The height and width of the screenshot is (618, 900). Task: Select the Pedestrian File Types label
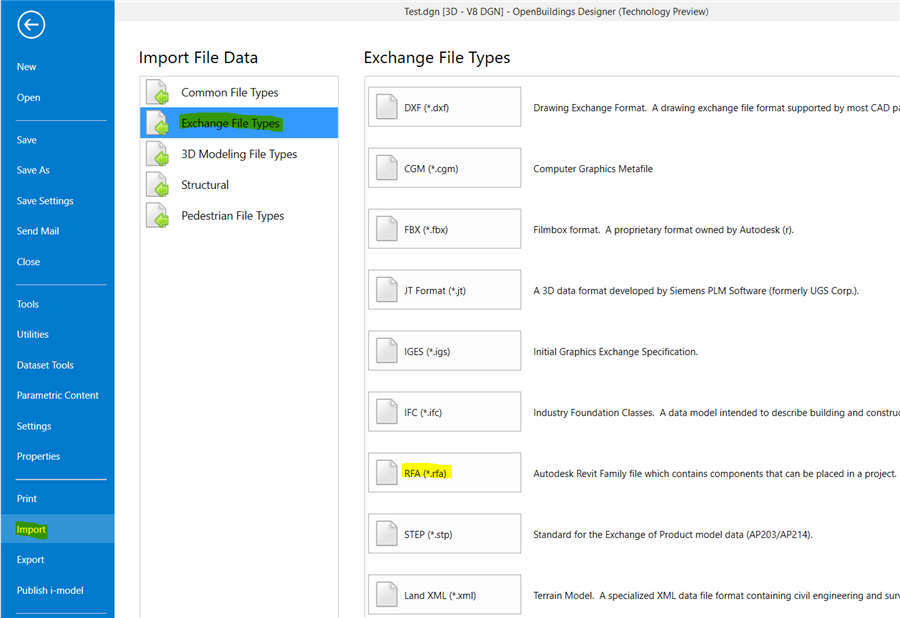coord(232,216)
